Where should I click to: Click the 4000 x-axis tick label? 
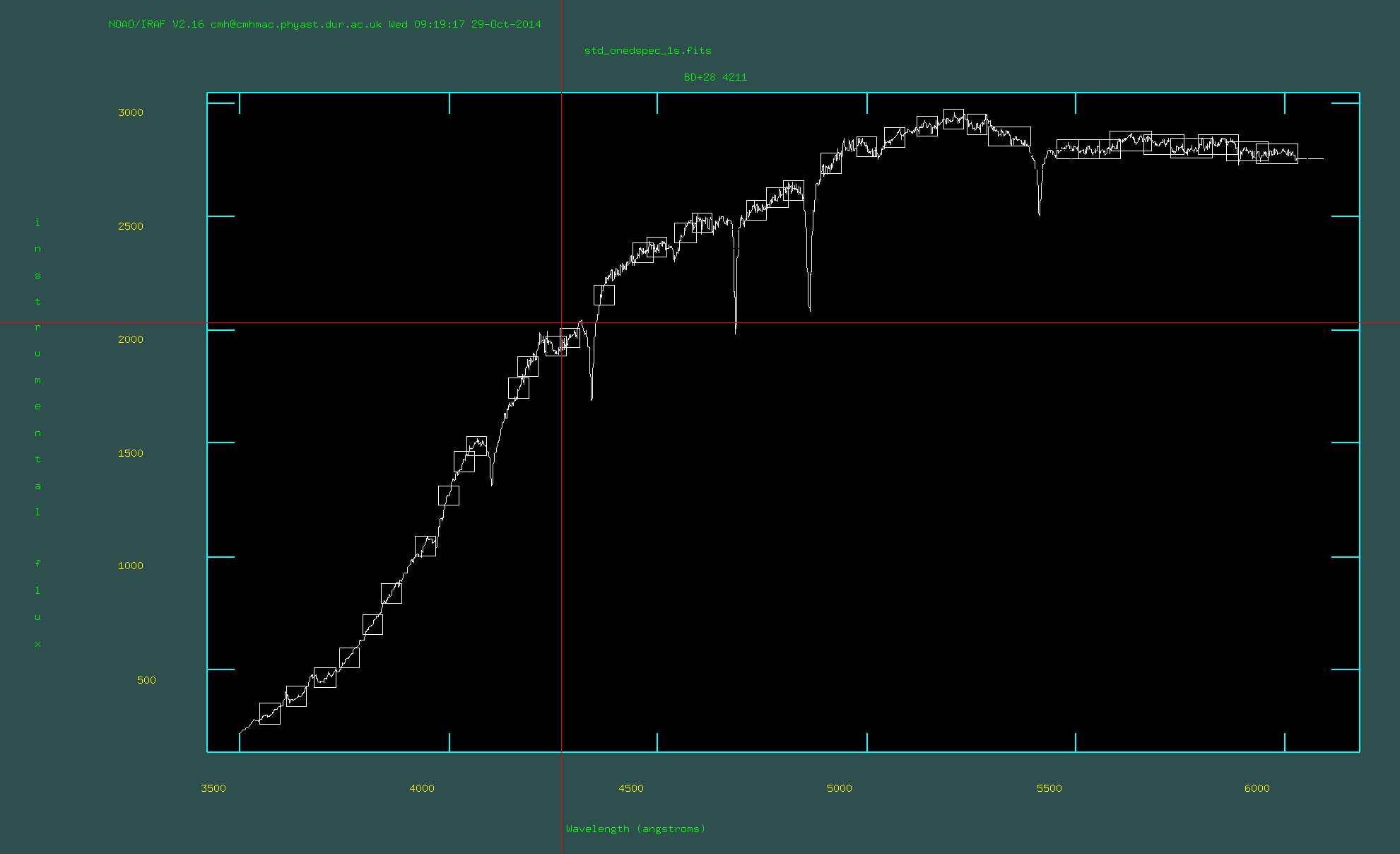[422, 788]
